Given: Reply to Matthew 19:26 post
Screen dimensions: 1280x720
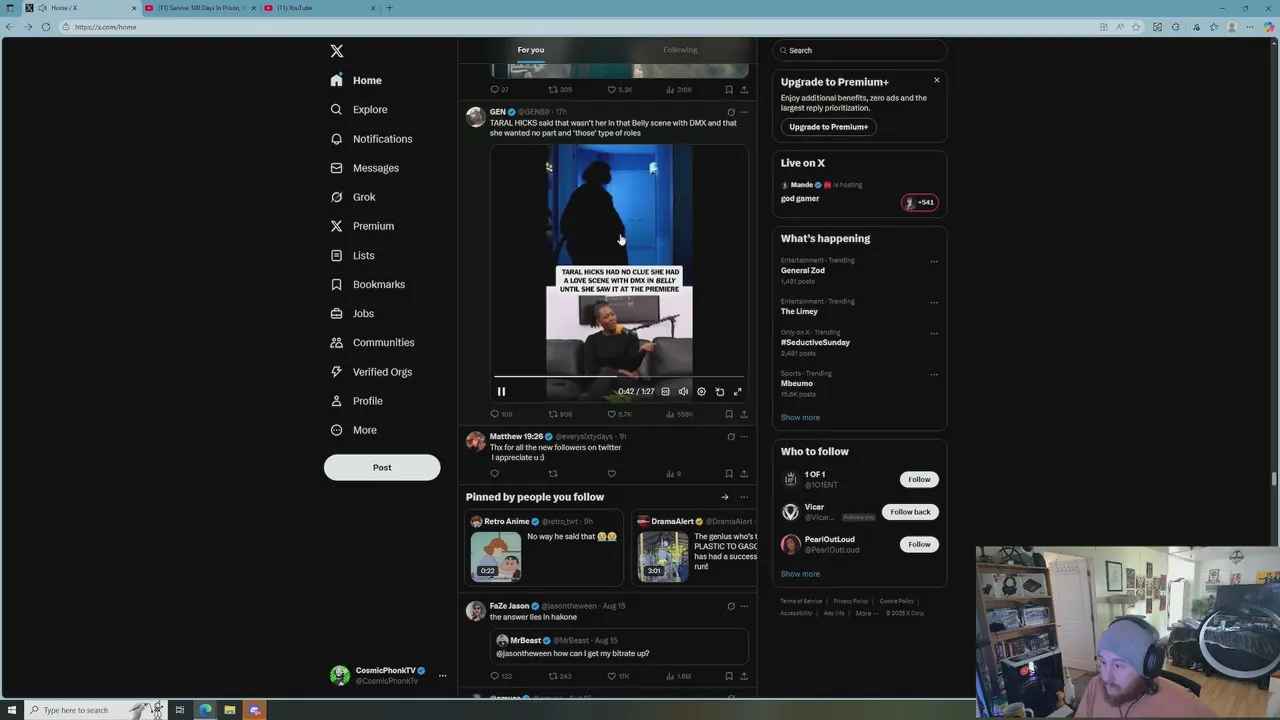Looking at the screenshot, I should (494, 474).
